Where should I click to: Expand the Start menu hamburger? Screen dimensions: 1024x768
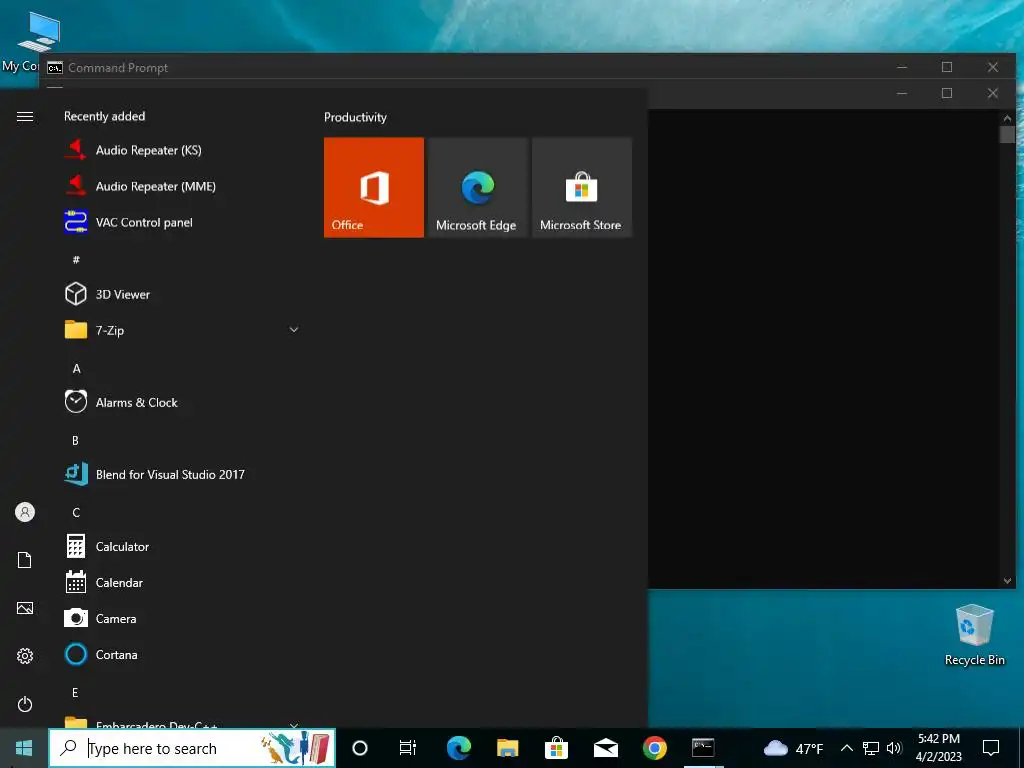pos(25,116)
